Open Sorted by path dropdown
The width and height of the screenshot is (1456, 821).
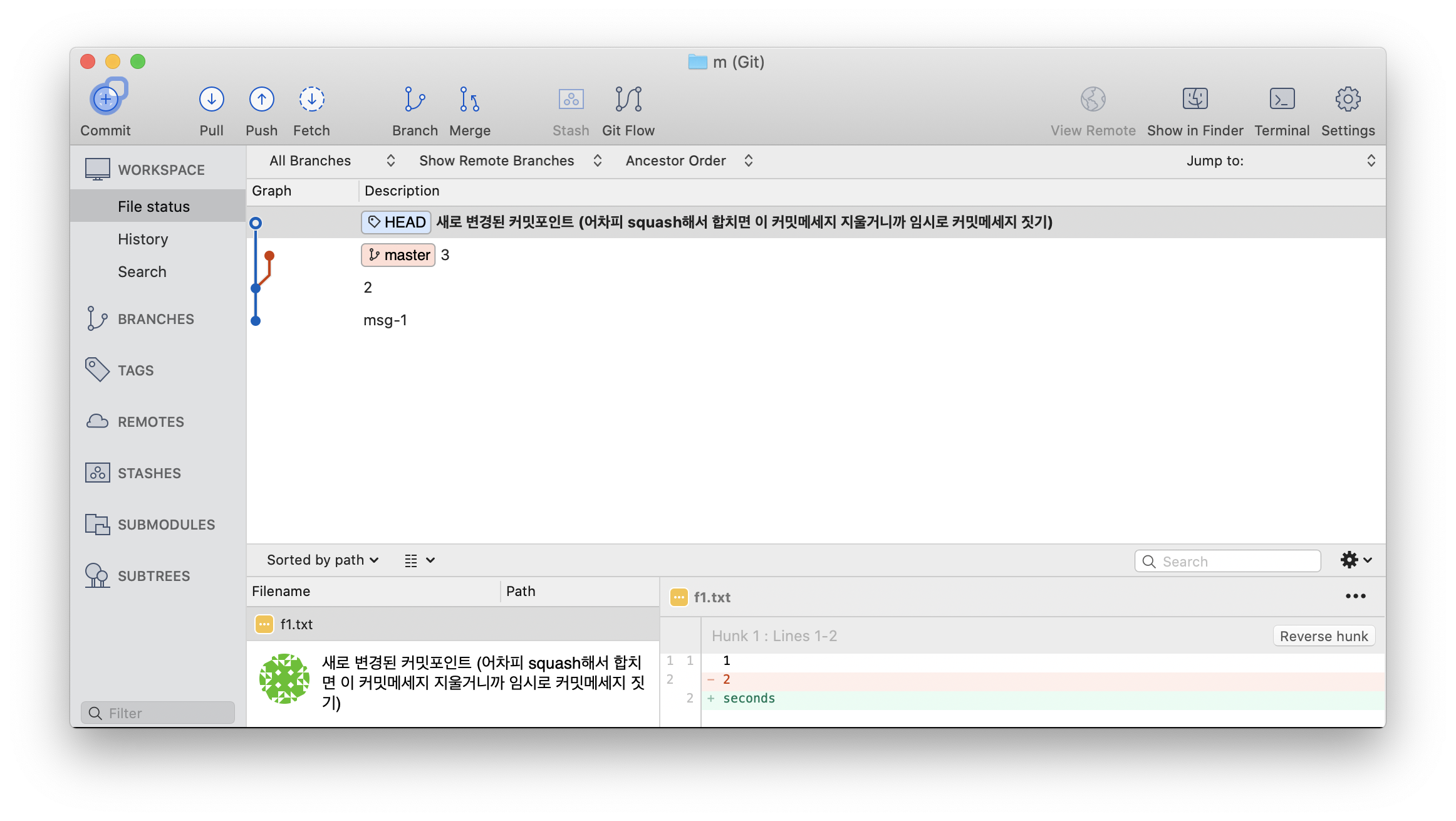pyautogui.click(x=323, y=560)
